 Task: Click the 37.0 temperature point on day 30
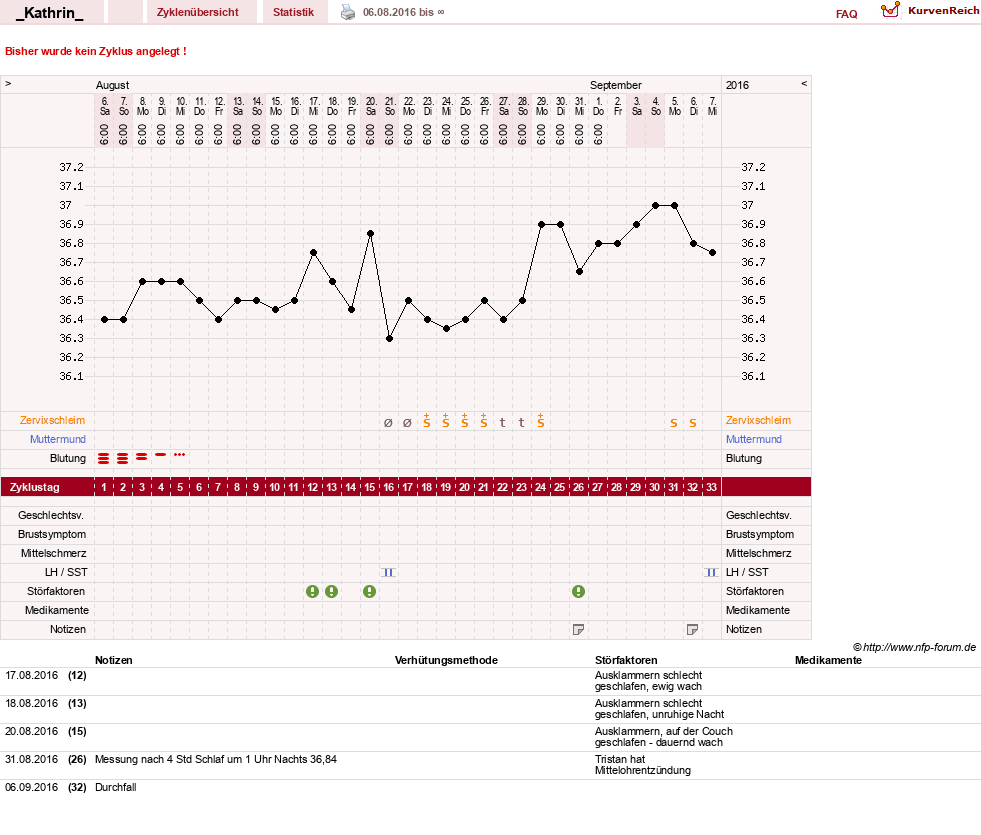click(655, 205)
